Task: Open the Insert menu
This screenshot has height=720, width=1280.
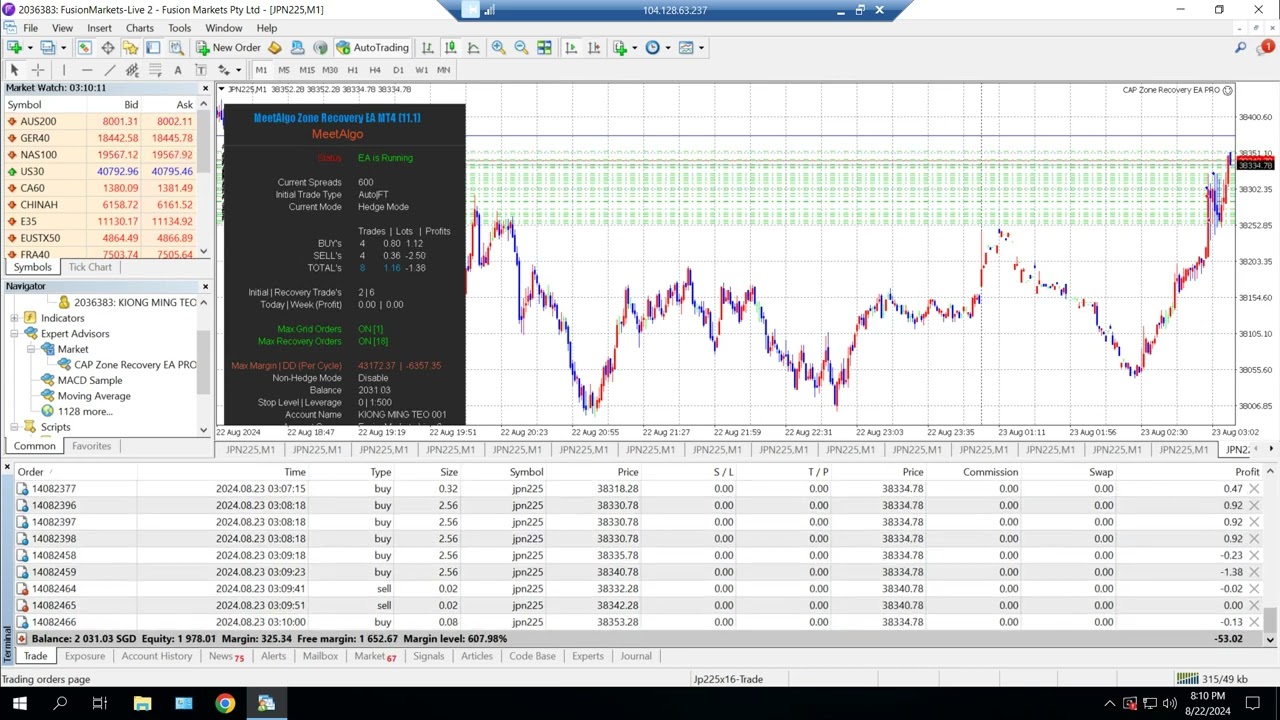Action: pos(99,28)
